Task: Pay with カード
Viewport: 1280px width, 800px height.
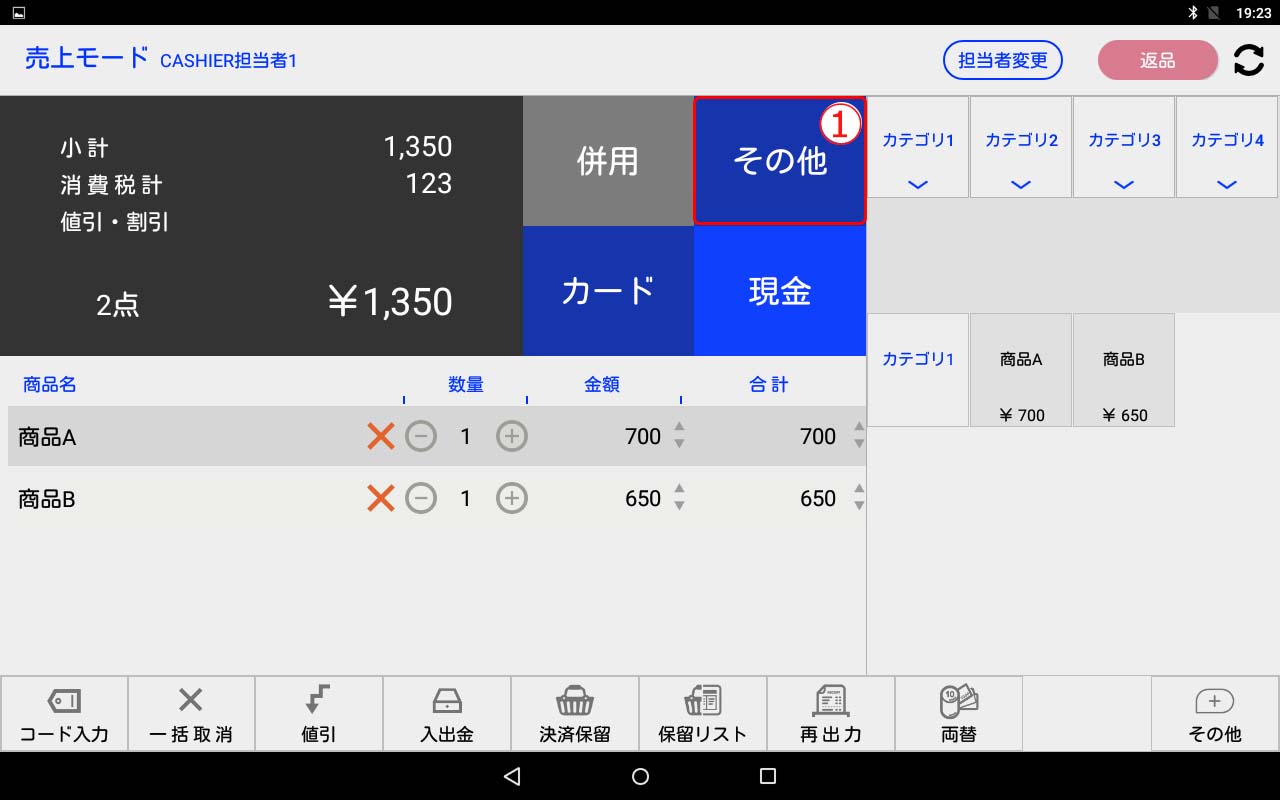Action: (x=608, y=291)
